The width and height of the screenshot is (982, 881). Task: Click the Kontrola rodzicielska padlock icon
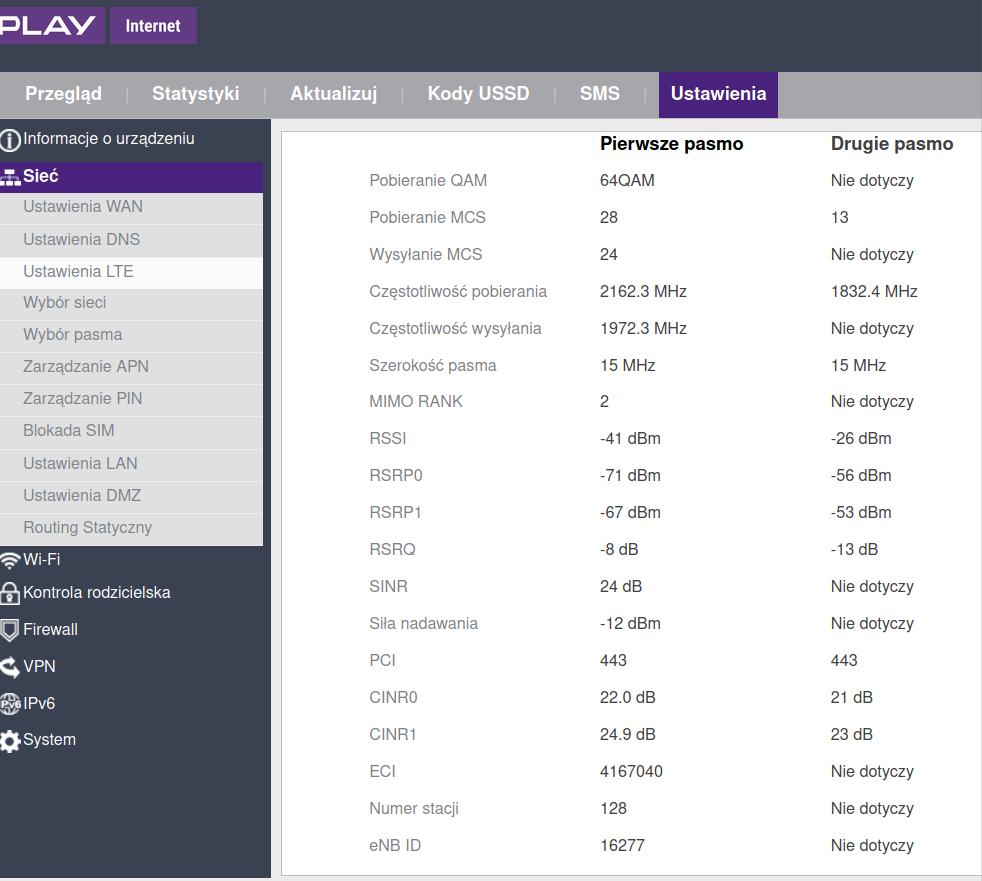pos(11,593)
